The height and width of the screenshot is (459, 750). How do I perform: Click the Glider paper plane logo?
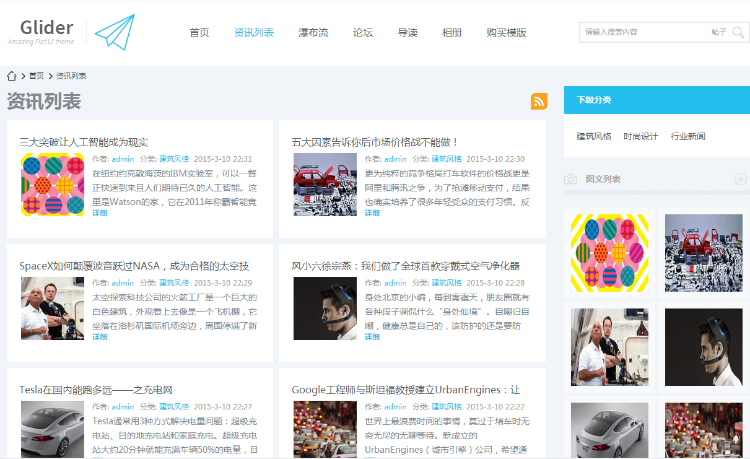pos(114,32)
